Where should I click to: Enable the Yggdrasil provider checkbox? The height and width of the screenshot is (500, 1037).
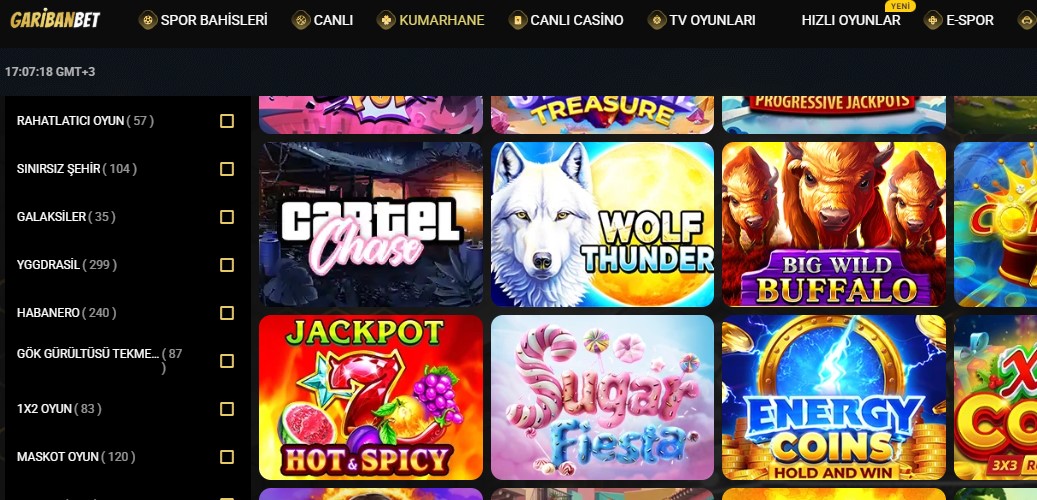coord(227,265)
